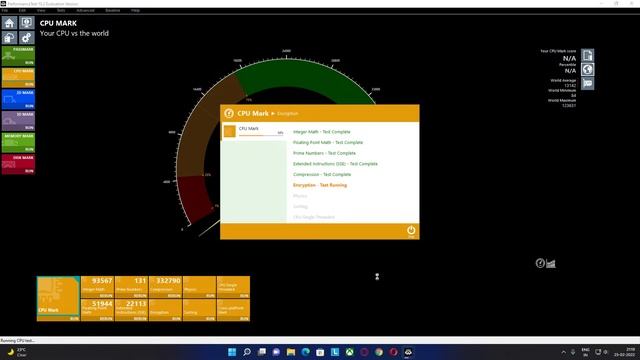
Task: Click 'Encryption - Test Running' line
Action: click(x=320, y=185)
